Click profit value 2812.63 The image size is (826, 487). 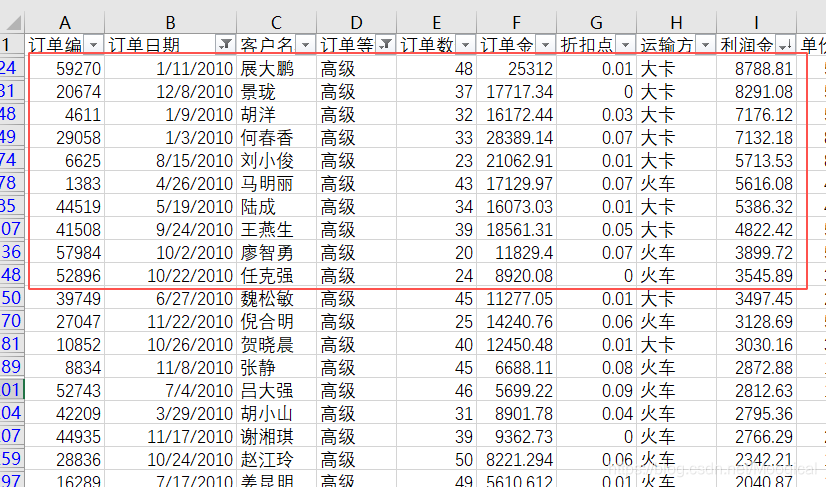click(x=764, y=391)
